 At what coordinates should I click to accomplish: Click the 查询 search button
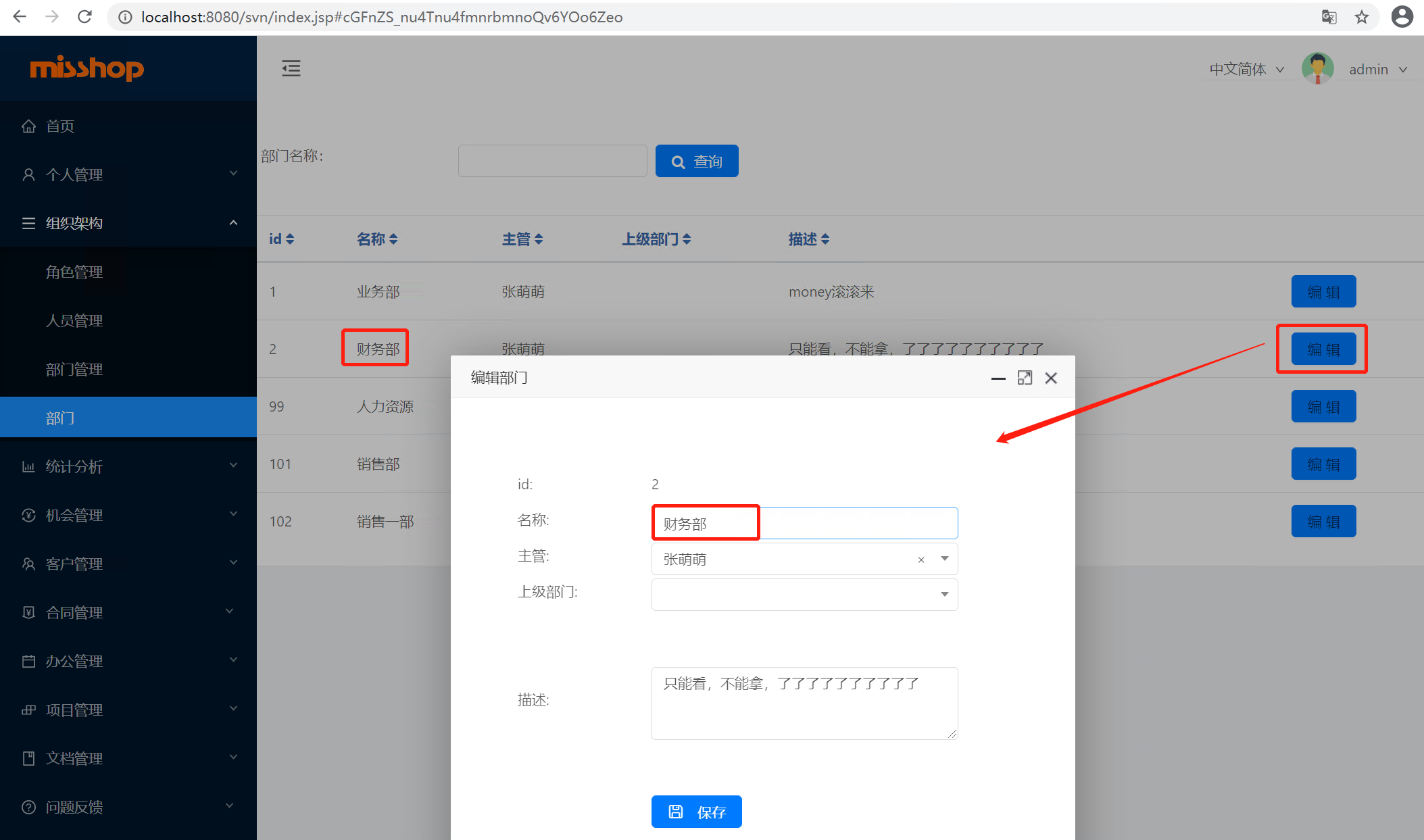point(696,162)
